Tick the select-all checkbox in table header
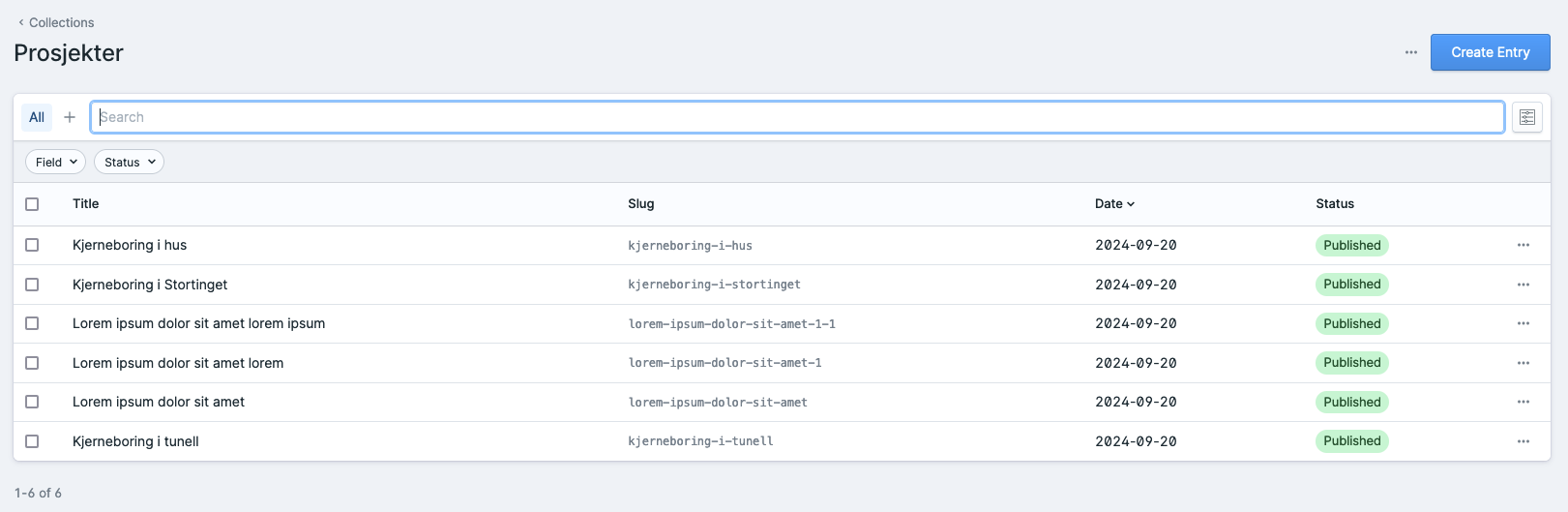Viewport: 1568px width, 512px height. pos(32,204)
